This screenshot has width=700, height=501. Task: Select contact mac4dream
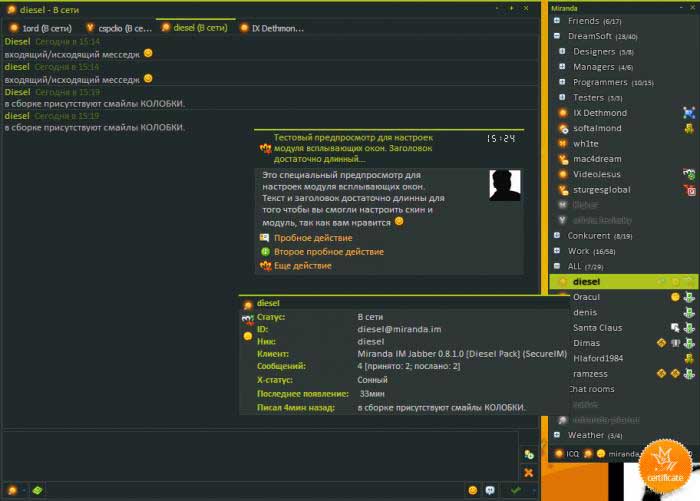597,159
